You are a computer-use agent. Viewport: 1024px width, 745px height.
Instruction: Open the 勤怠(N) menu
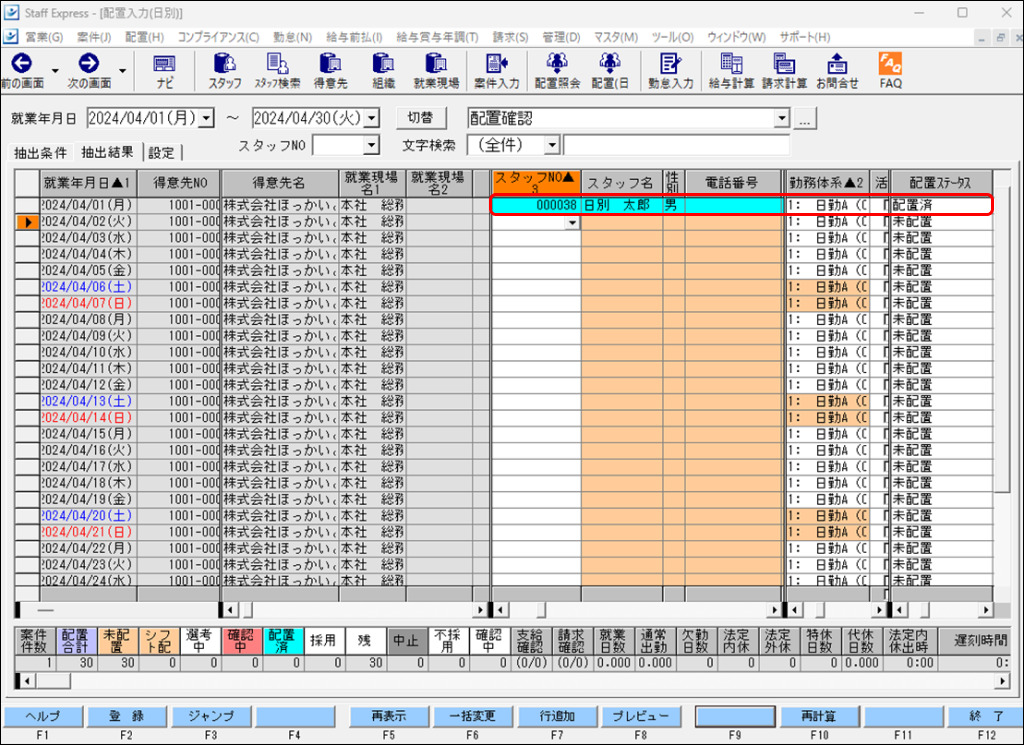pos(293,37)
